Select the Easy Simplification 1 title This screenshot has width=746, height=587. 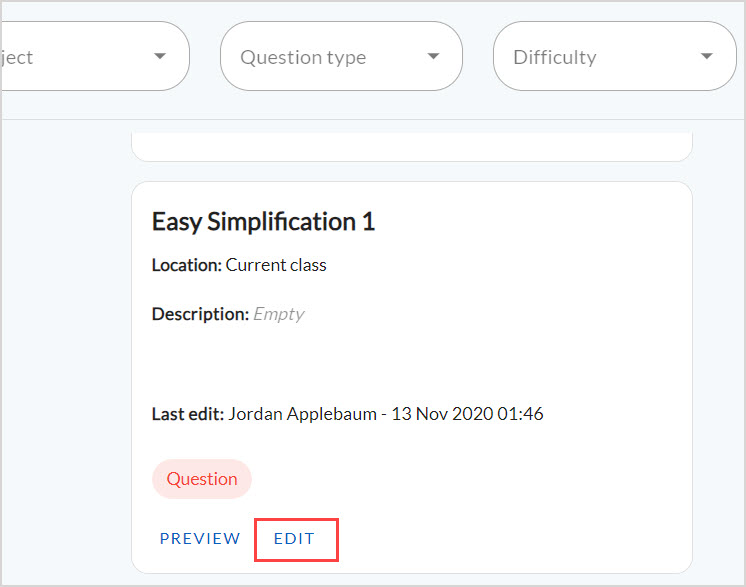(263, 222)
